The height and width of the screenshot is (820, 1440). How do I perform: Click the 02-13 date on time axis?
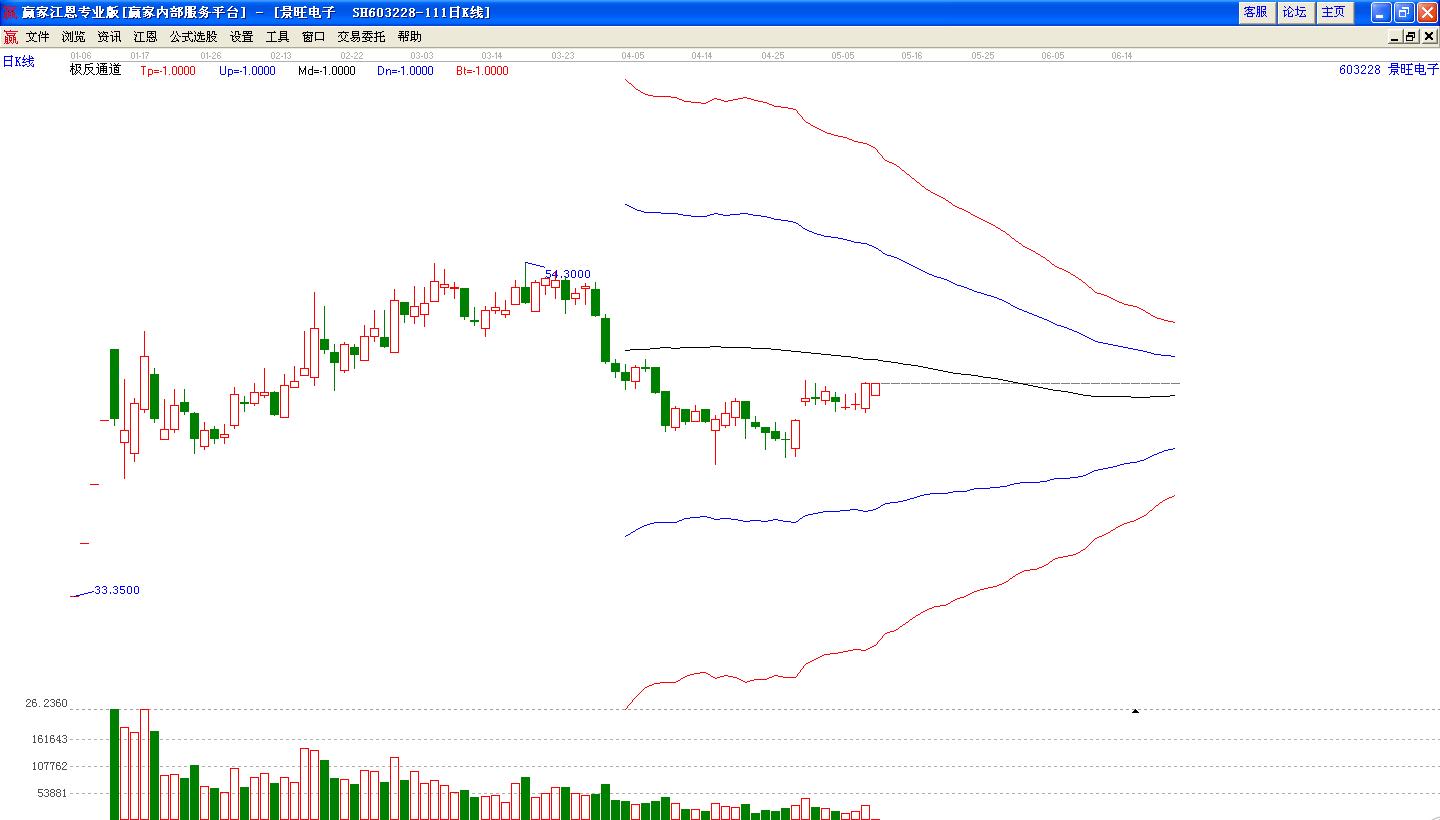point(281,56)
